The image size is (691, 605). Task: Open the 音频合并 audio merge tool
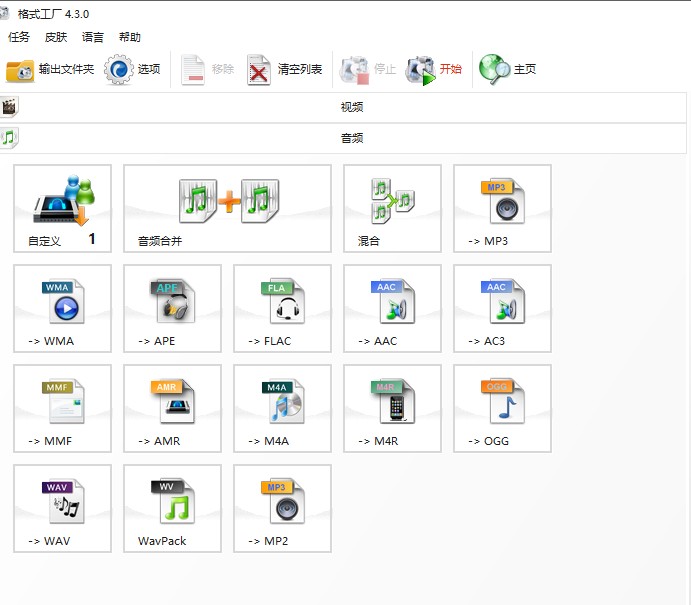(x=227, y=208)
